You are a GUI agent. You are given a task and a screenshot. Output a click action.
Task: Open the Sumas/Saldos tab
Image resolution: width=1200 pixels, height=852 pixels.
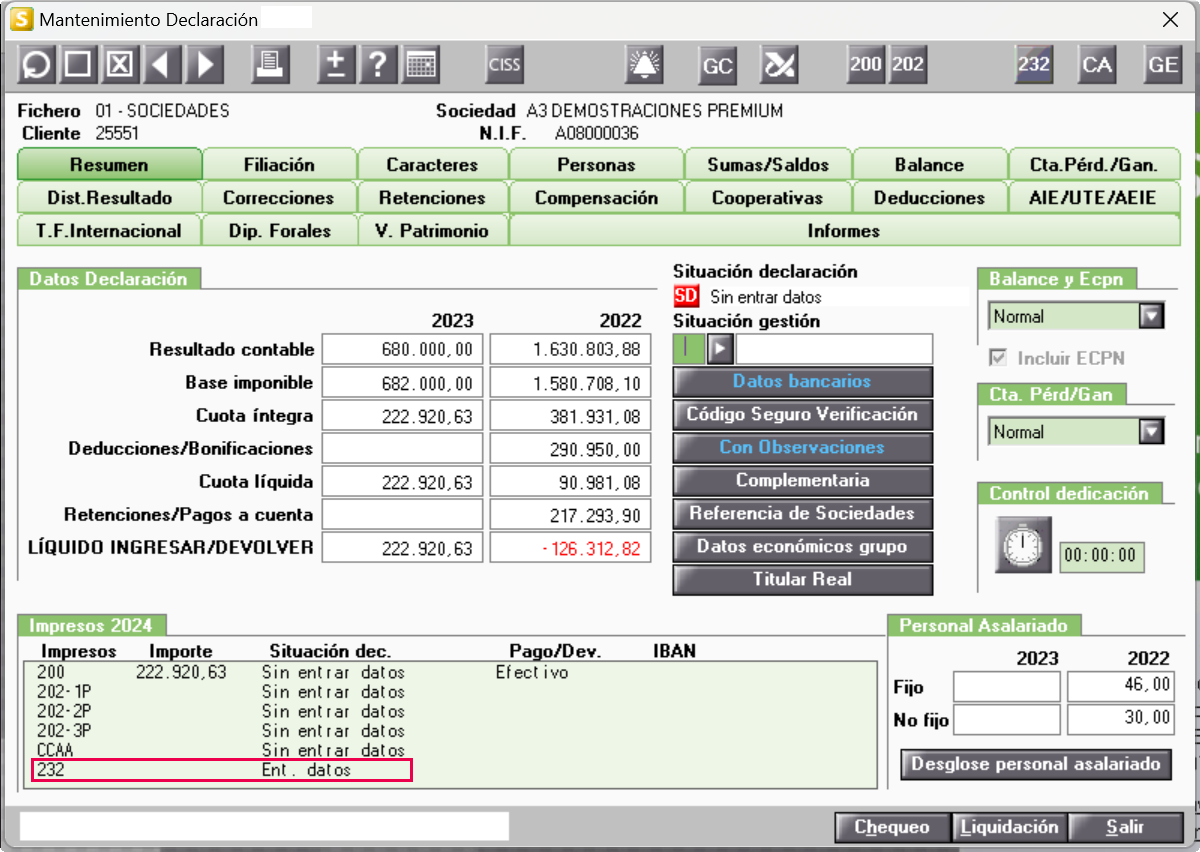click(767, 165)
